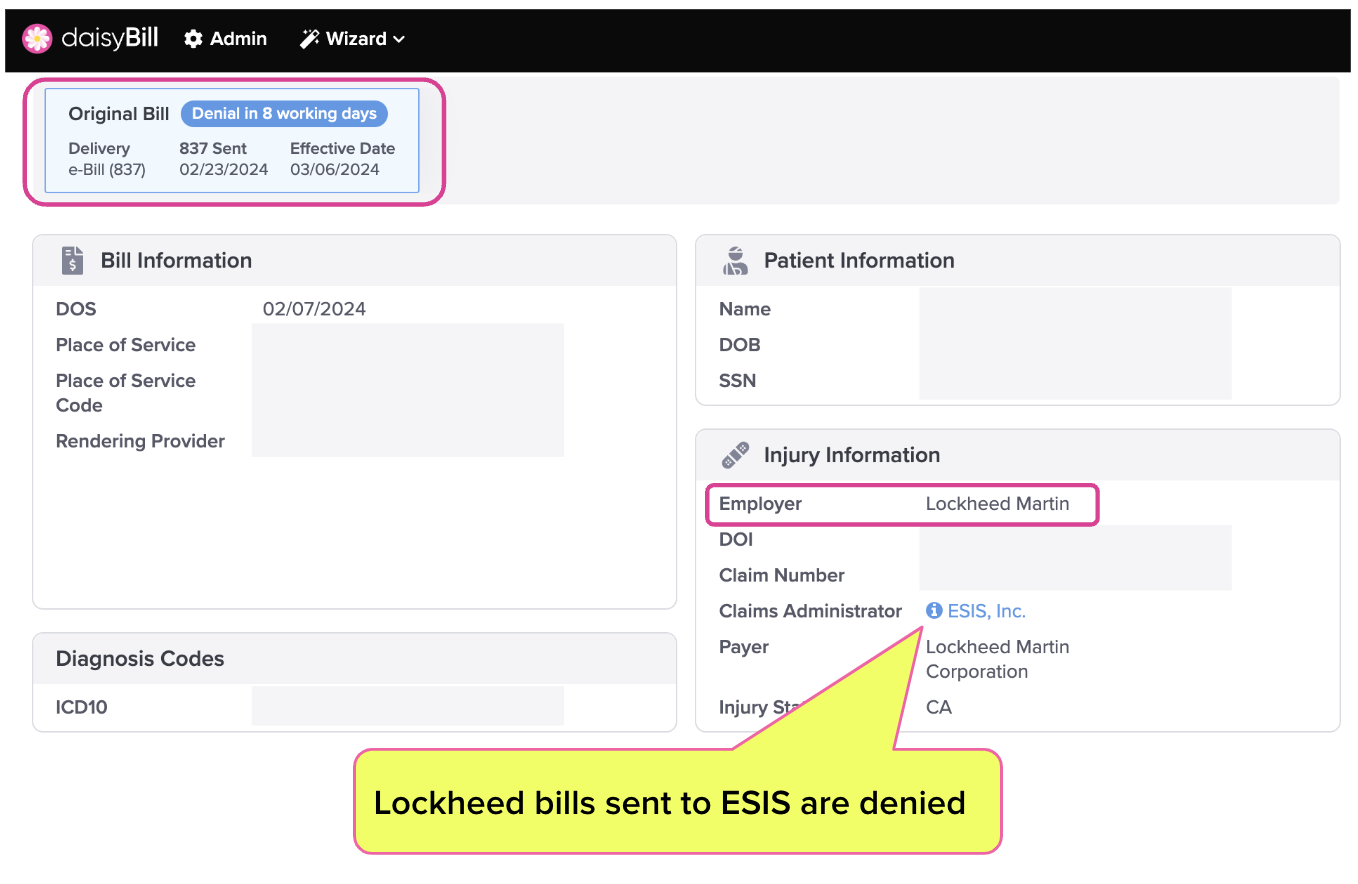The width and height of the screenshot is (1358, 884).
Task: Click the daisyBill home logo text
Action: [110, 39]
